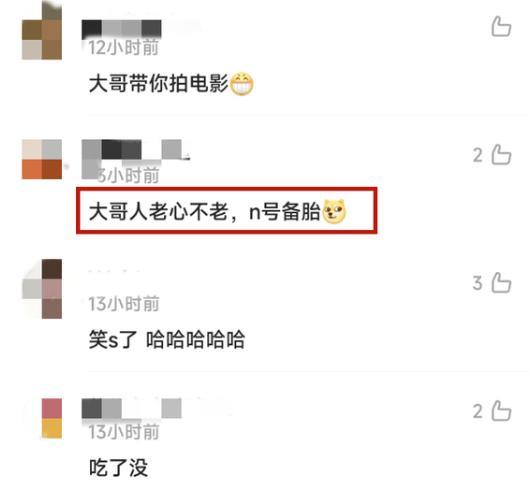Like the comment '吃了没'
Screen dimensions: 530x488
[x=501, y=411]
